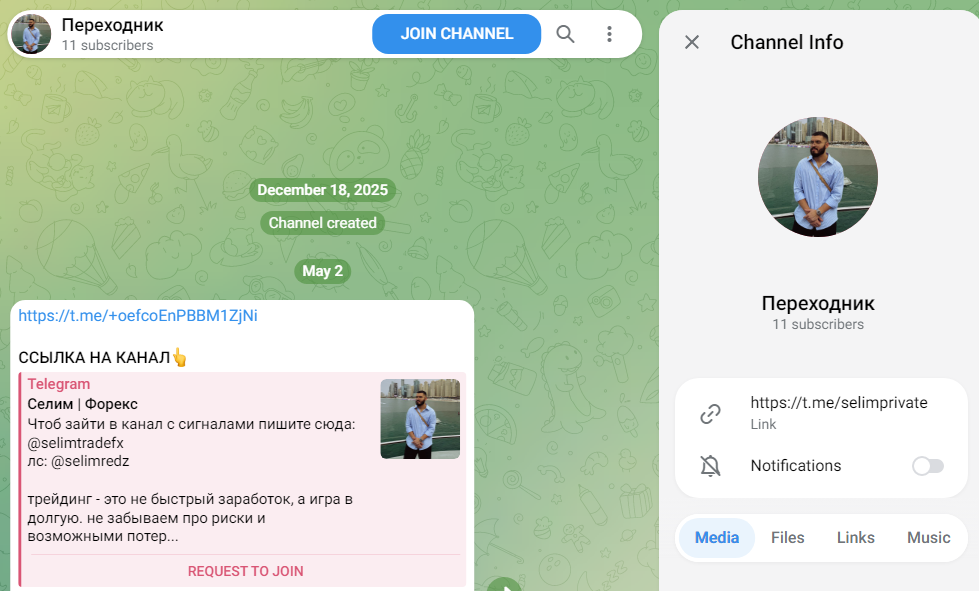Copy the https://t.me/selimprivate link
The height and width of the screenshot is (591, 979).
click(x=839, y=403)
